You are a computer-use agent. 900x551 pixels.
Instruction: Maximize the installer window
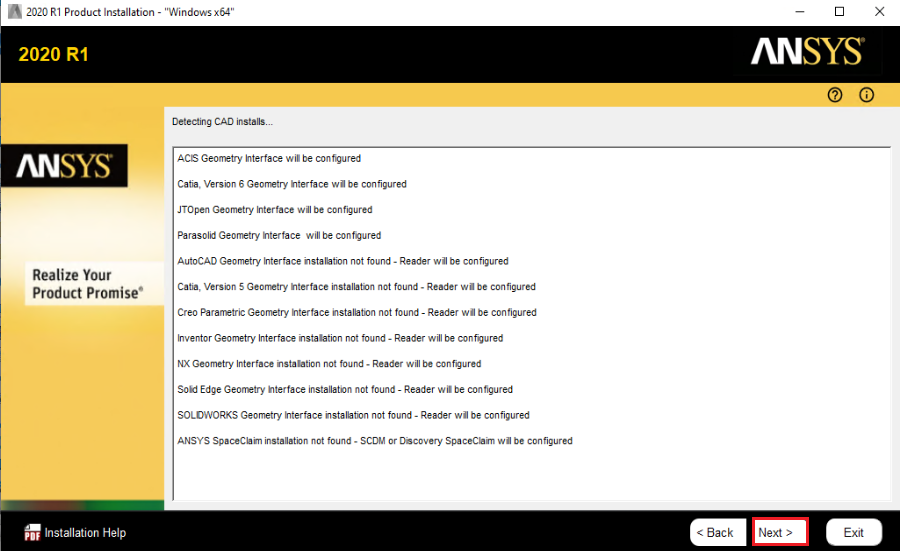(x=839, y=11)
